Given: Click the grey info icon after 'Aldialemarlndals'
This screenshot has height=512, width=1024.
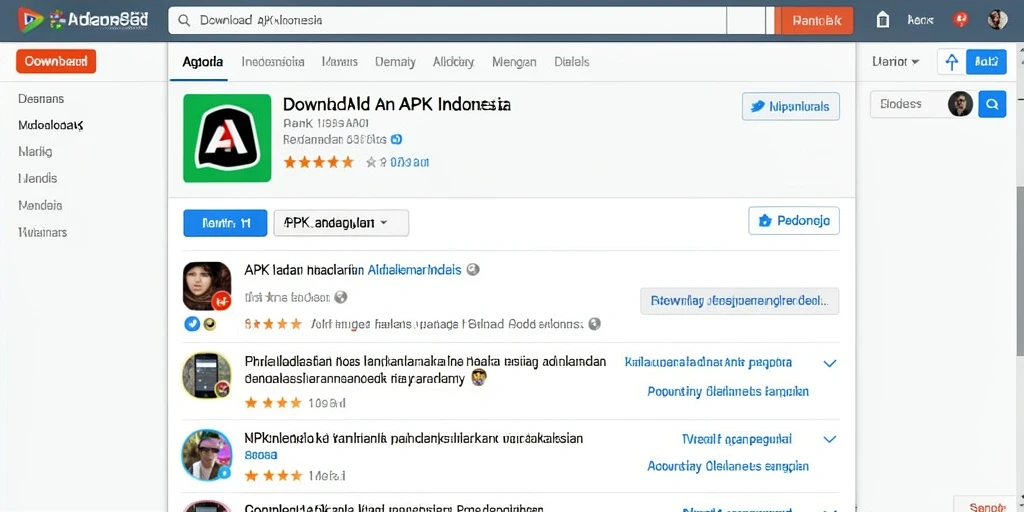Looking at the screenshot, I should (x=473, y=270).
